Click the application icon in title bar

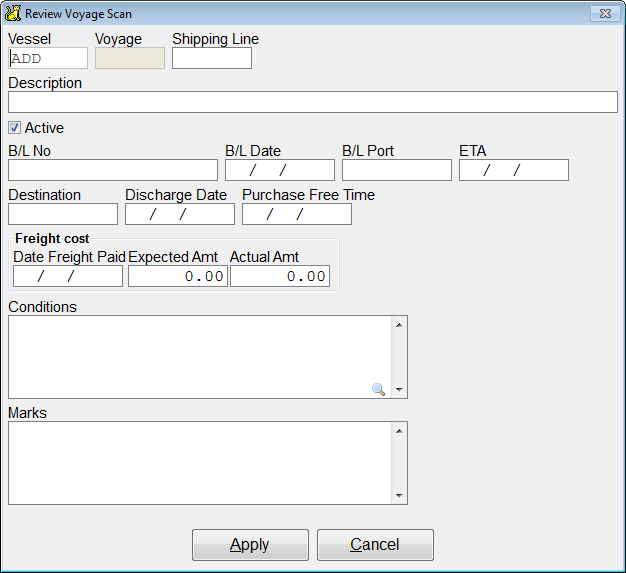click(12, 13)
